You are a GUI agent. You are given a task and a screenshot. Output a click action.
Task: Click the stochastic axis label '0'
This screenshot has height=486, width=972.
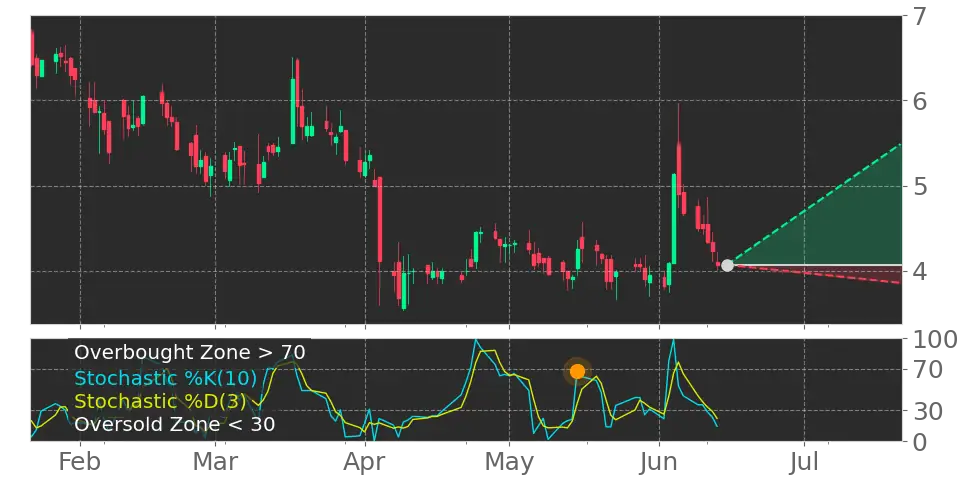point(920,442)
